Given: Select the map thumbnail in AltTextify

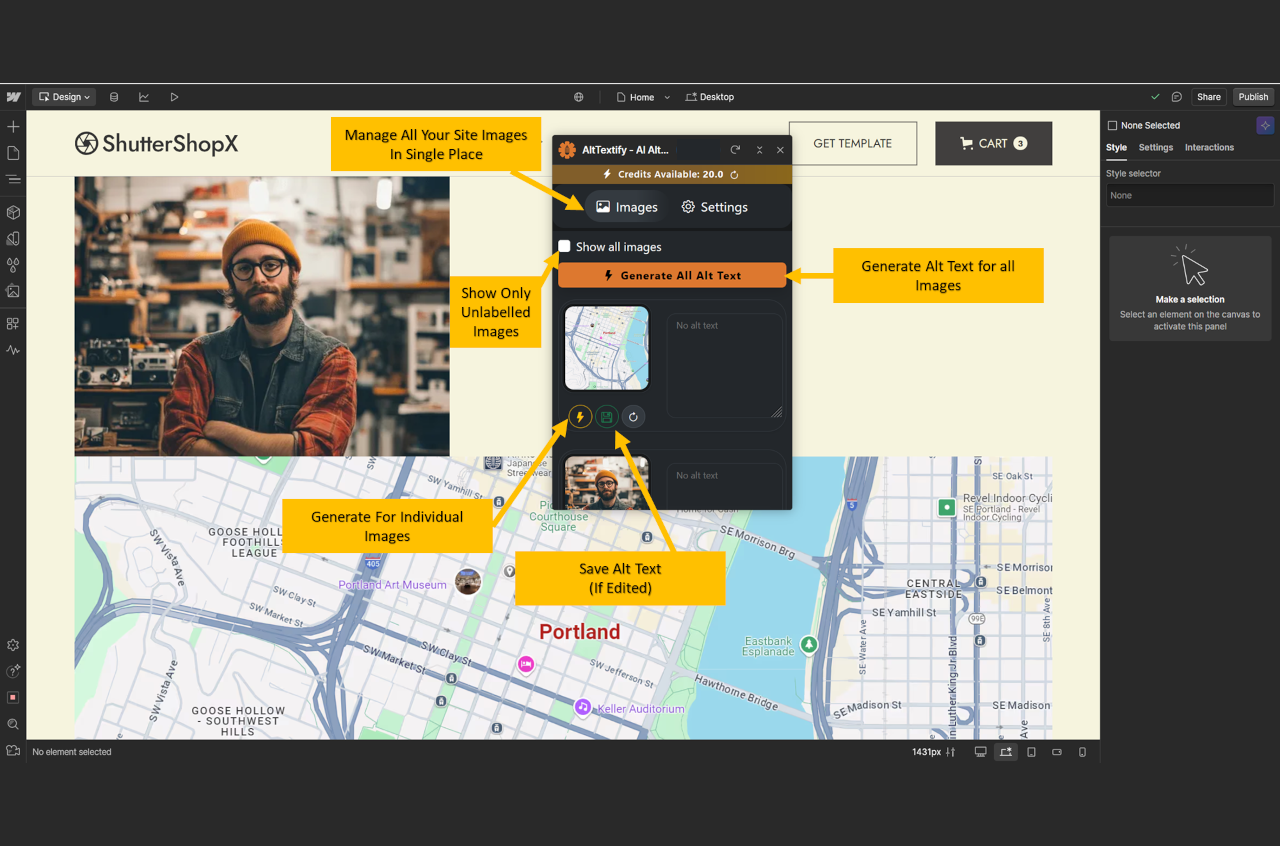Looking at the screenshot, I should (607, 348).
